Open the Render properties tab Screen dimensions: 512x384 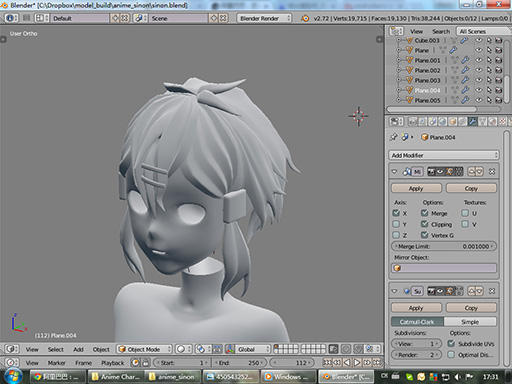pos(412,122)
